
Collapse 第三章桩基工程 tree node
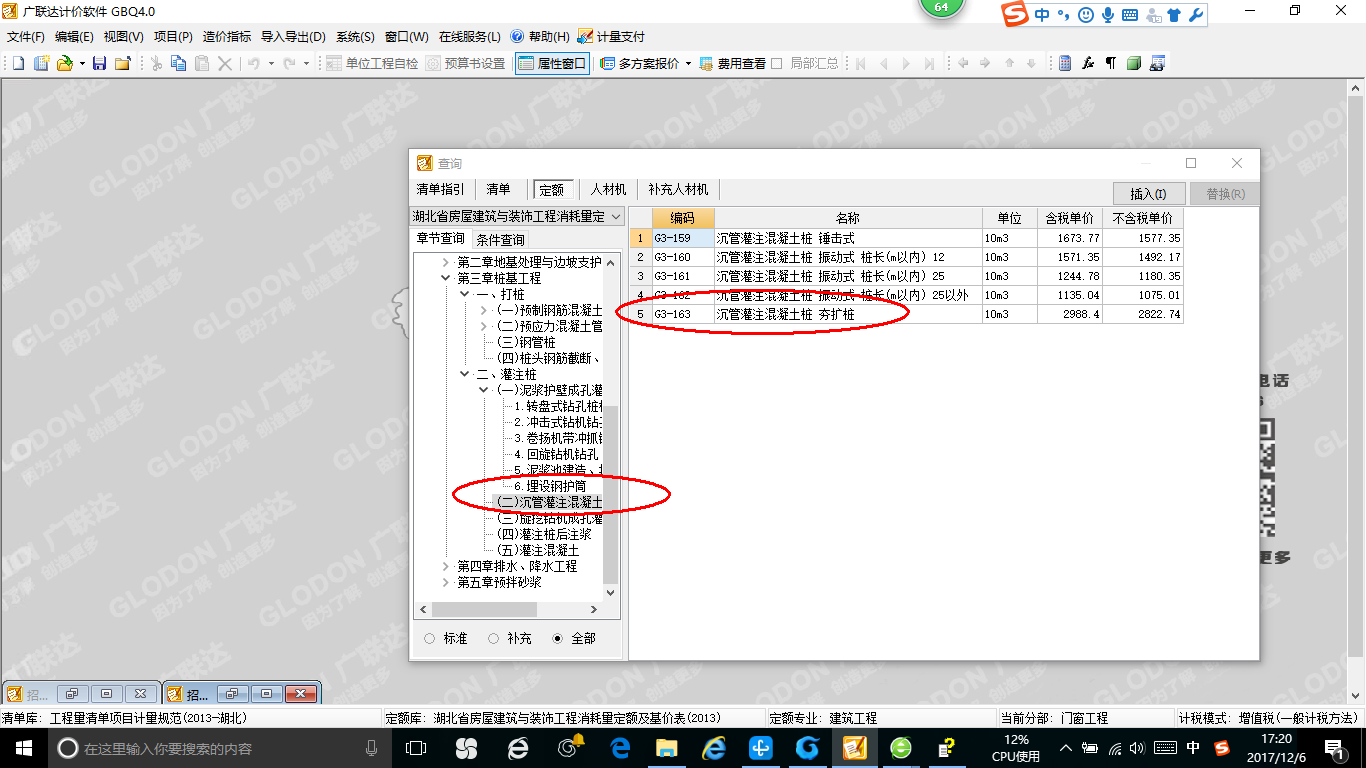[x=446, y=278]
